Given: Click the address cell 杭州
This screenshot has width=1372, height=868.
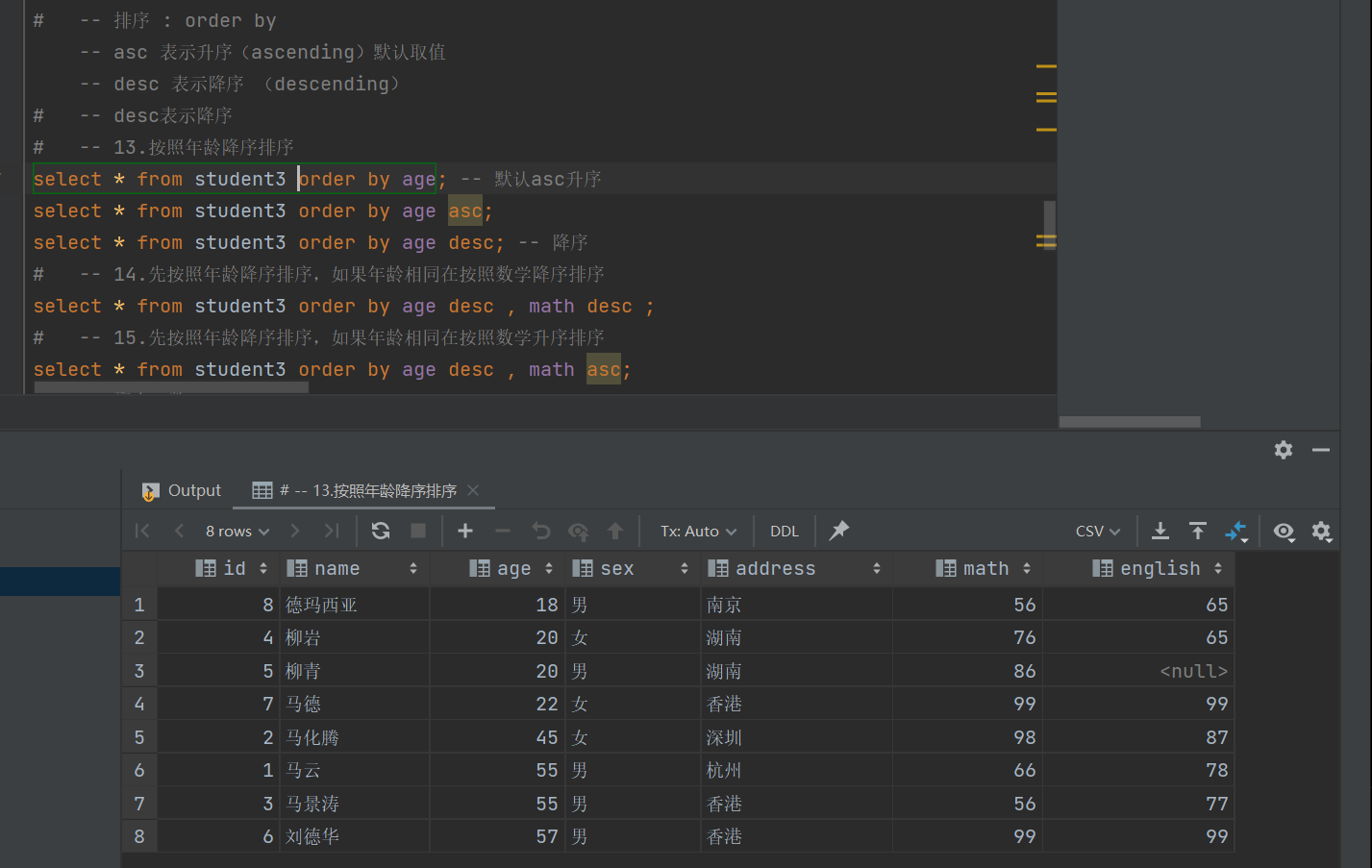Looking at the screenshot, I should pos(797,770).
